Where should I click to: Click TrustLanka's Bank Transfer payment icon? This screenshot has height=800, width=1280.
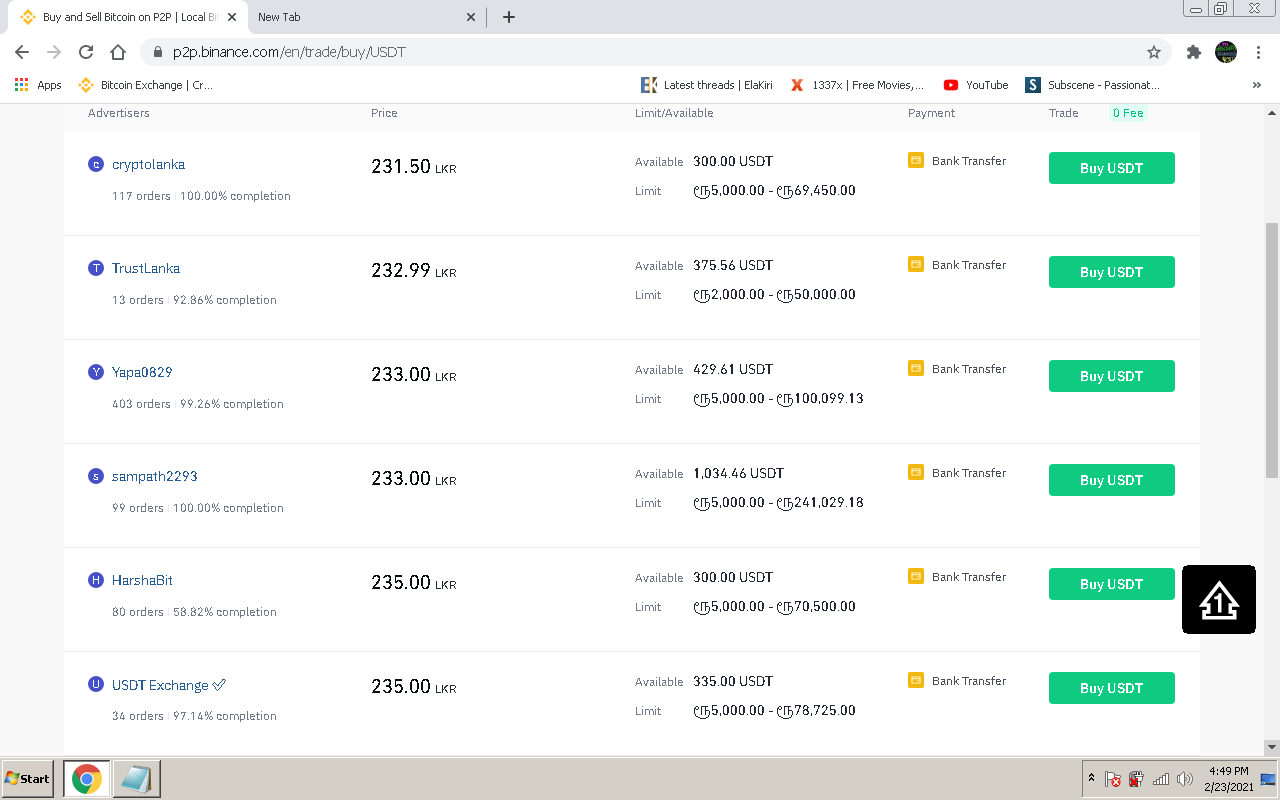(x=915, y=264)
